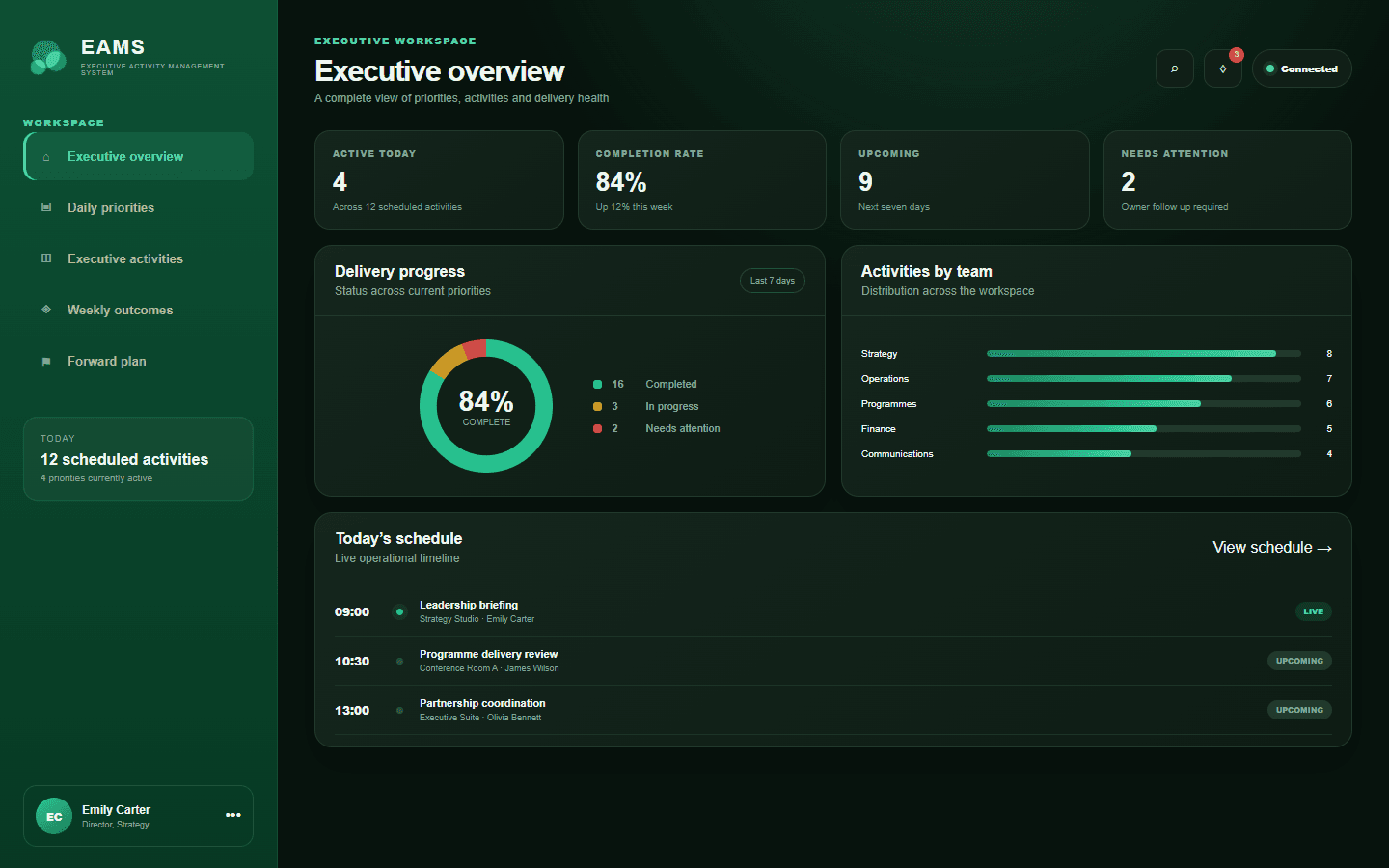Viewport: 1389px width, 868px height.
Task: Click UPCOMING badge for Programme delivery review
Action: coord(1299,661)
